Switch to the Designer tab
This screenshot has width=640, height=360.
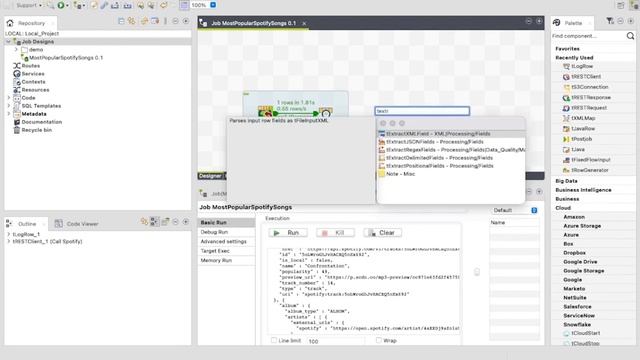pos(211,176)
